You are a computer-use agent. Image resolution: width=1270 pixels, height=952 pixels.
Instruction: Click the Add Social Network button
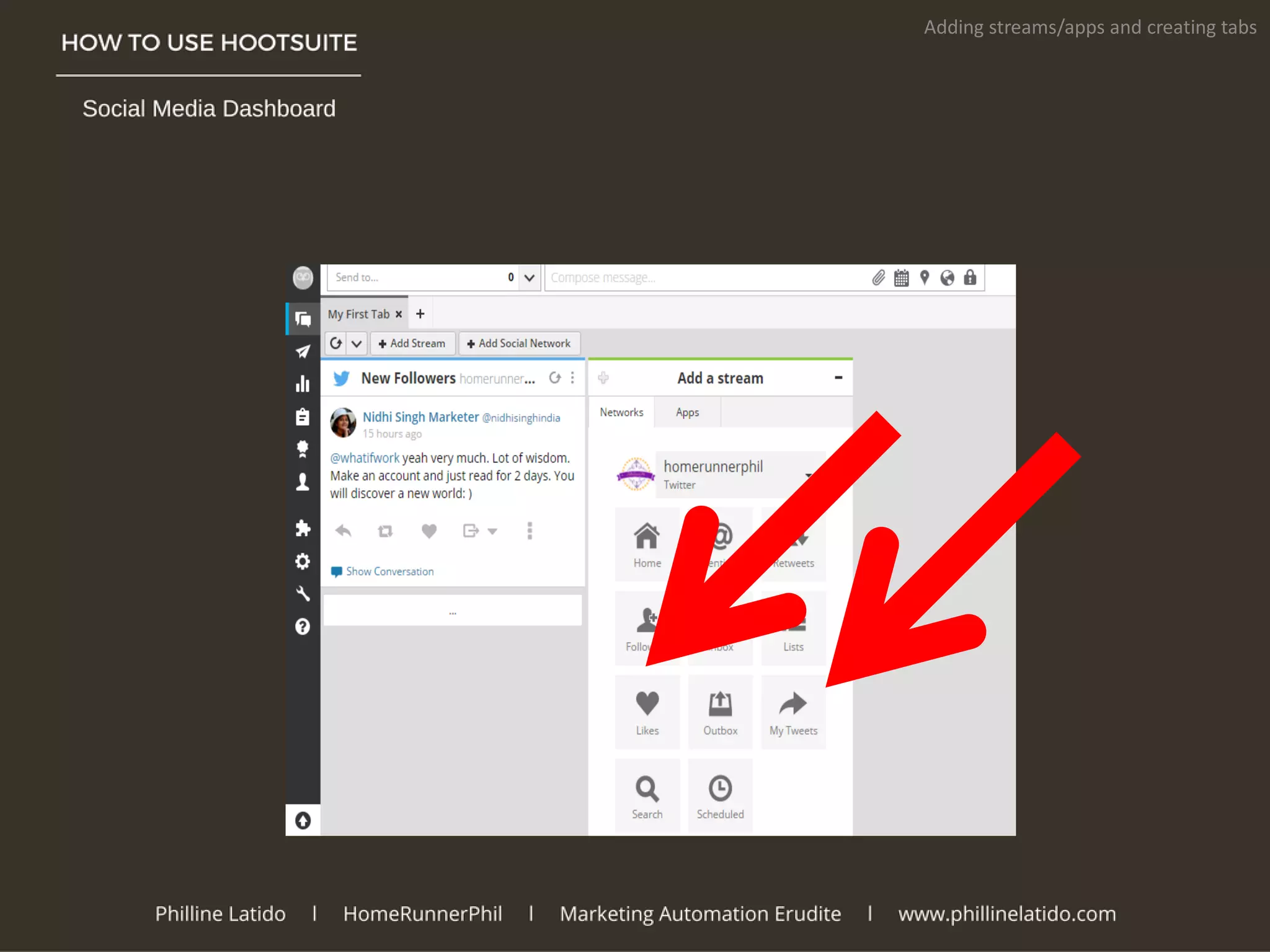coord(519,343)
